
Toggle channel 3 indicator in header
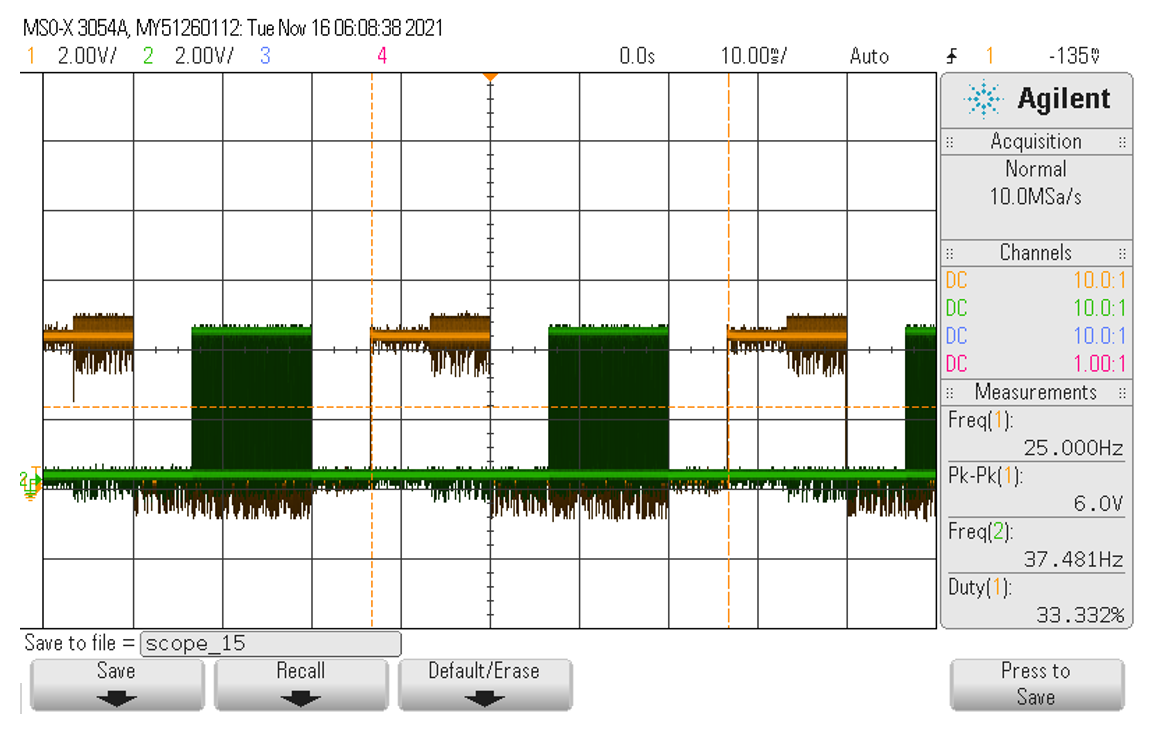(265, 56)
